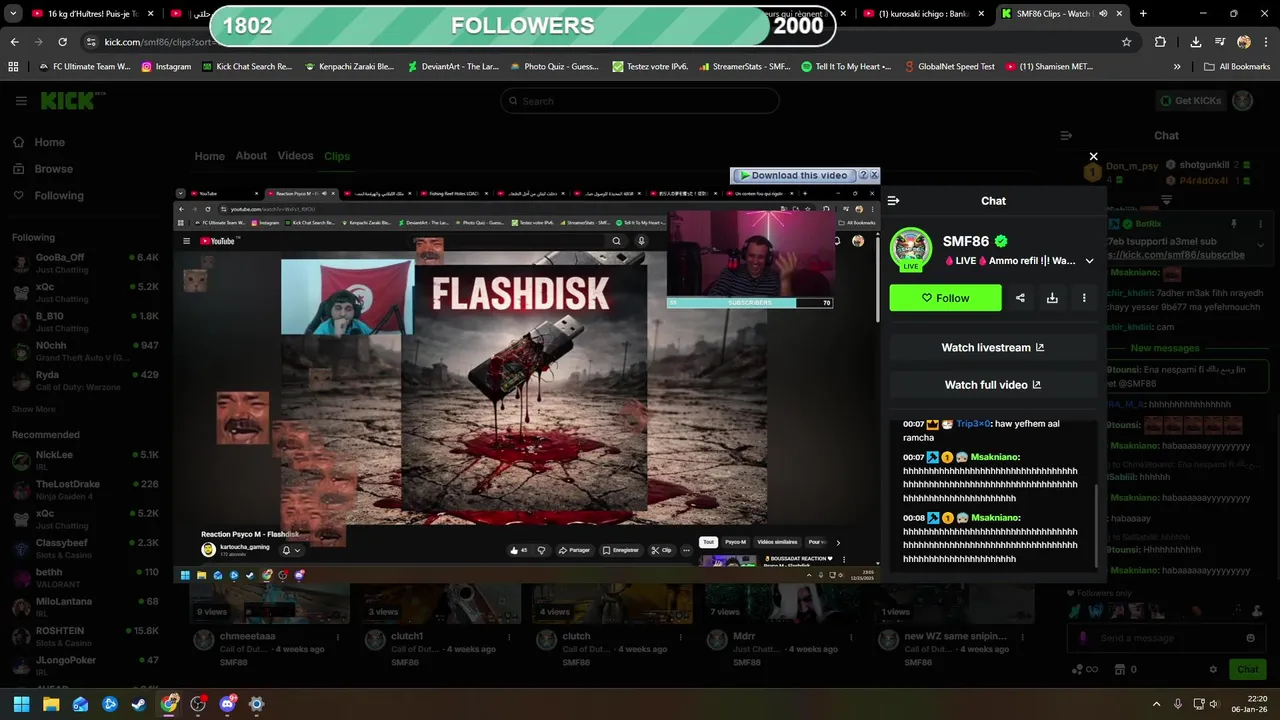The height and width of the screenshot is (720, 1280).
Task: Open GlobalNet Speed Test bookmark
Action: pos(949,67)
